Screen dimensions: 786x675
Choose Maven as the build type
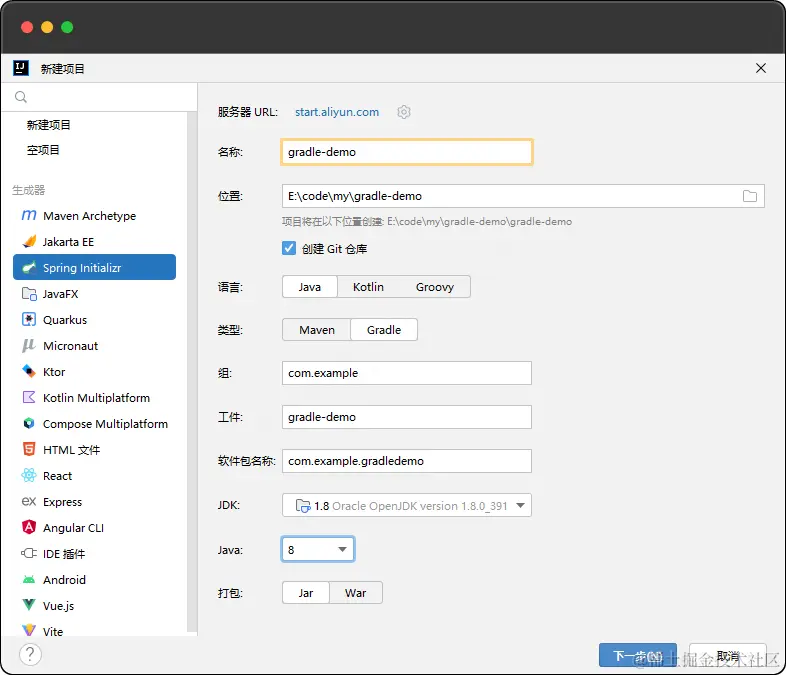pyautogui.click(x=317, y=330)
